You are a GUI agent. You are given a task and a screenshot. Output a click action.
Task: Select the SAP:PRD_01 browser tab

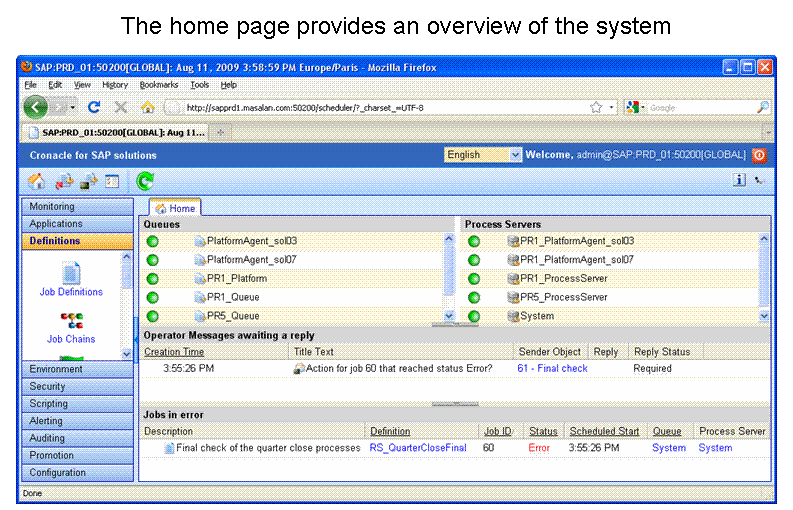[x=115, y=133]
